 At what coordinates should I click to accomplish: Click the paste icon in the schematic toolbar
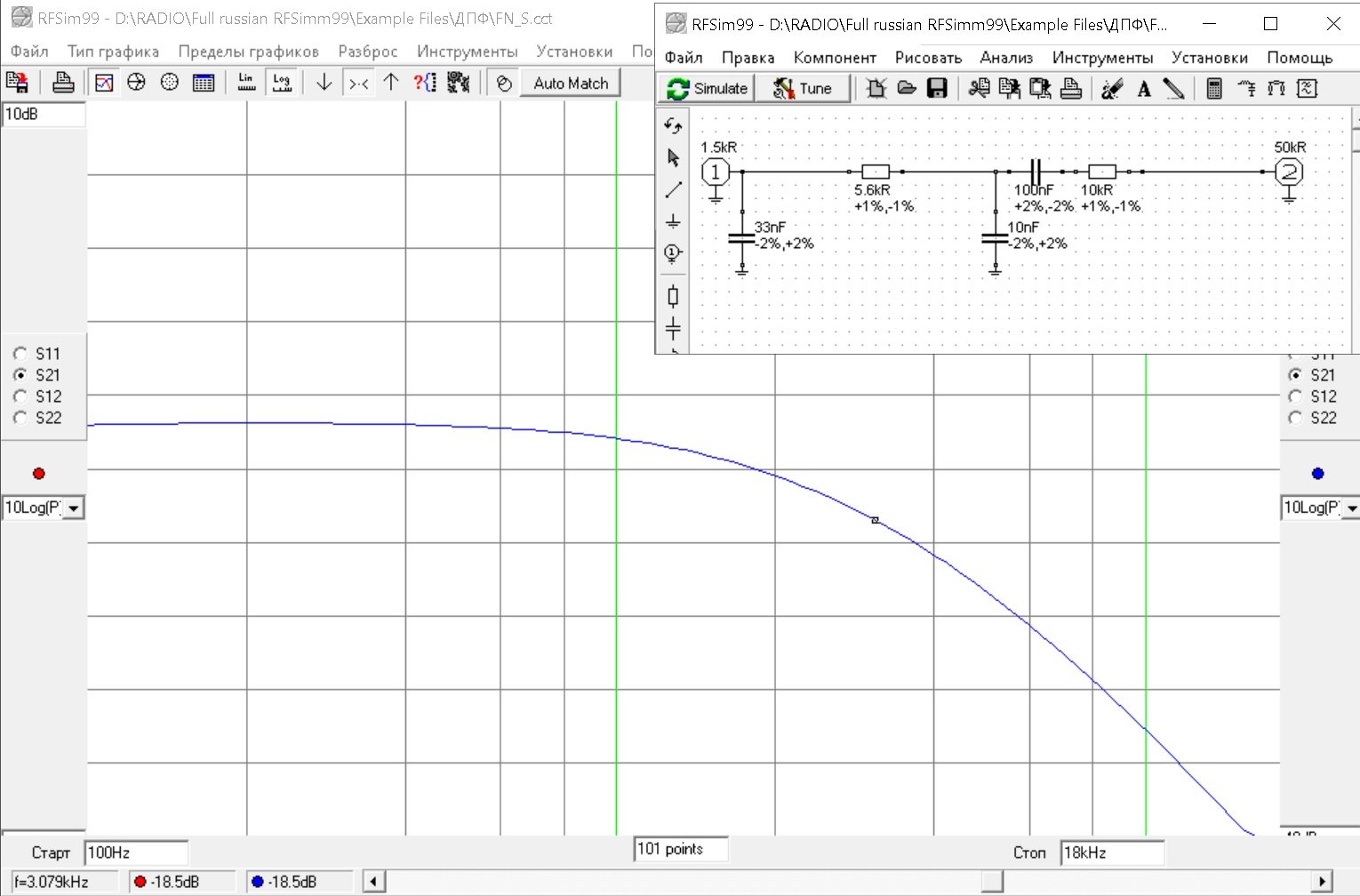pos(1040,89)
